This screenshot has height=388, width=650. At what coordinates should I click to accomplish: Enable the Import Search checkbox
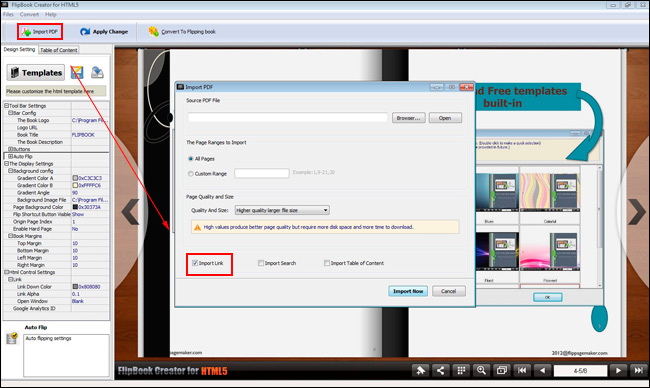click(261, 263)
